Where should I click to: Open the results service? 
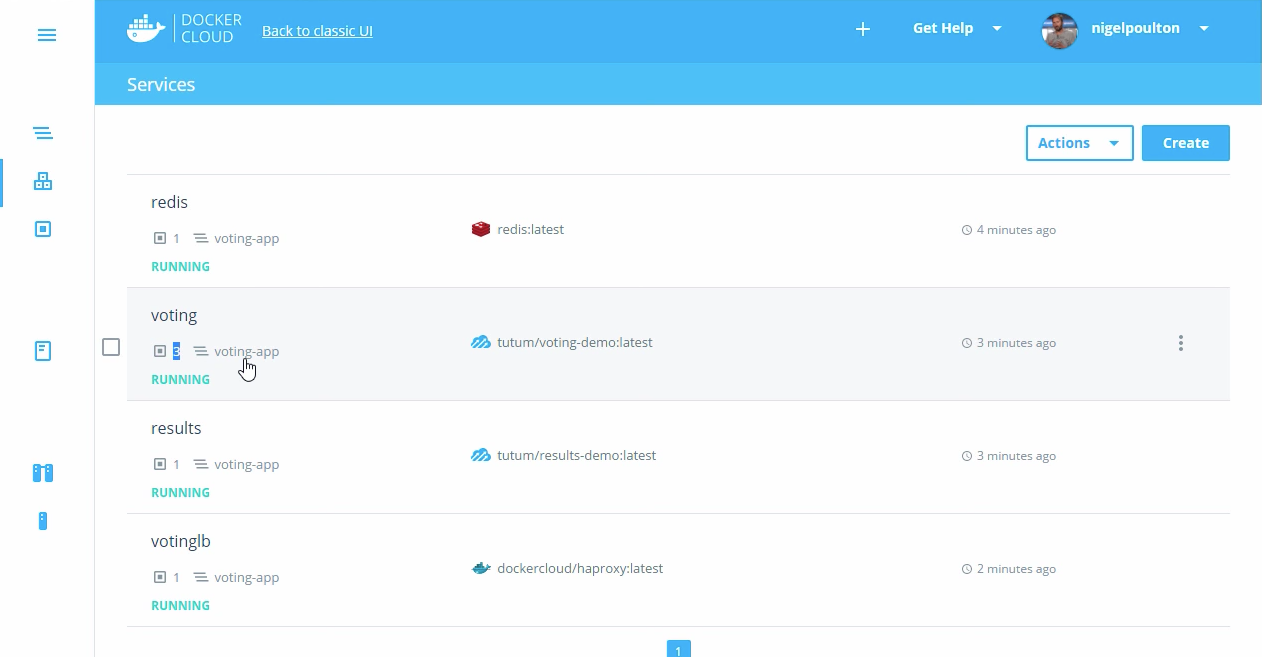176,428
